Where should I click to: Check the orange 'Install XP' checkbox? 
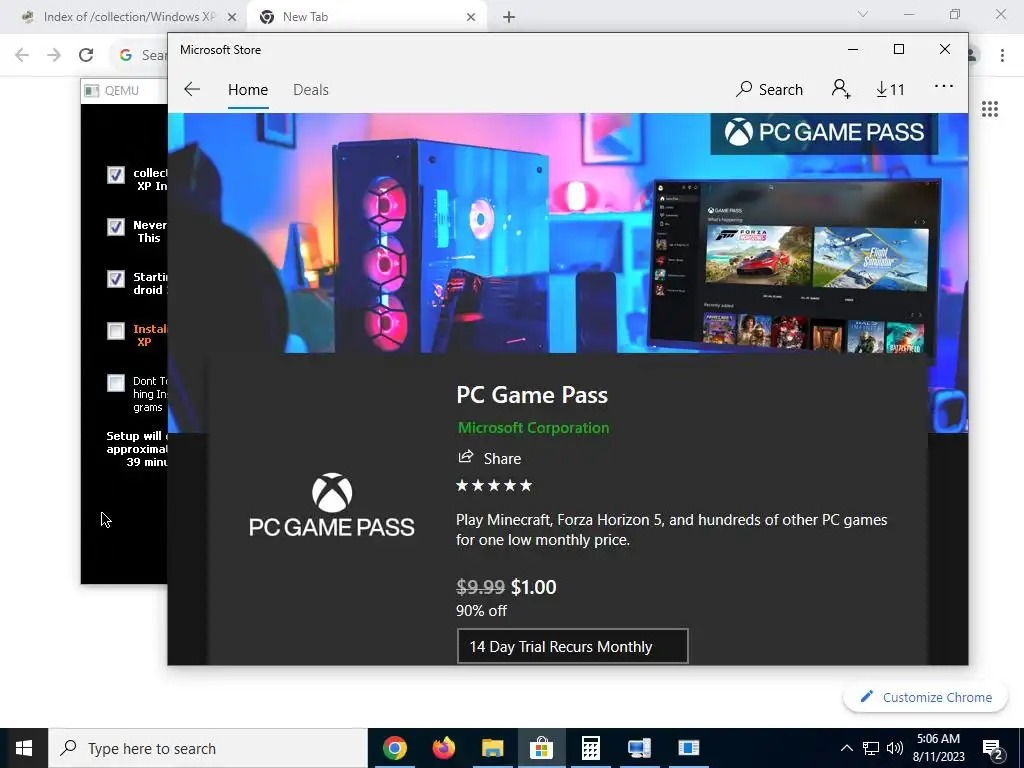coord(116,331)
